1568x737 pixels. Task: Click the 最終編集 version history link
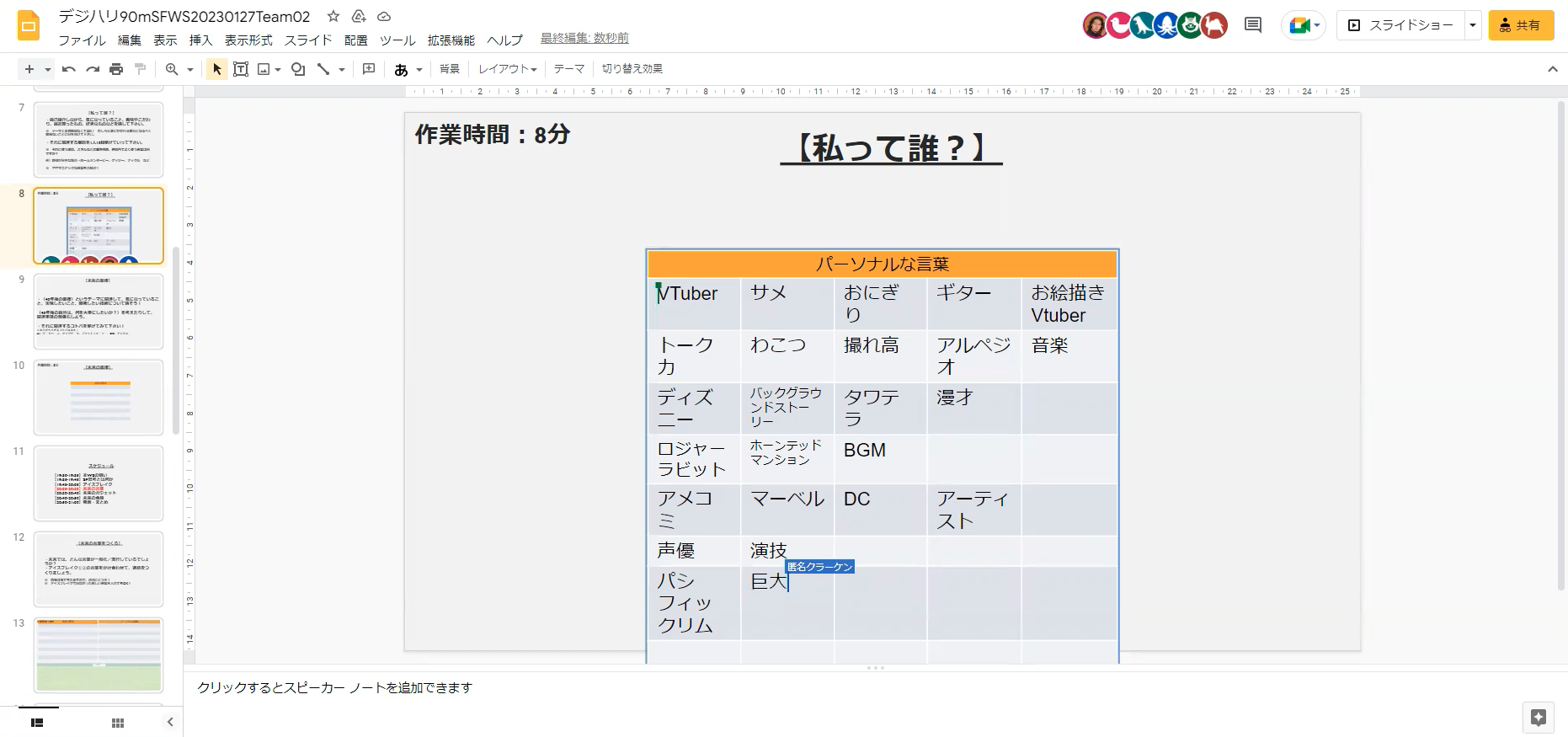(x=584, y=38)
